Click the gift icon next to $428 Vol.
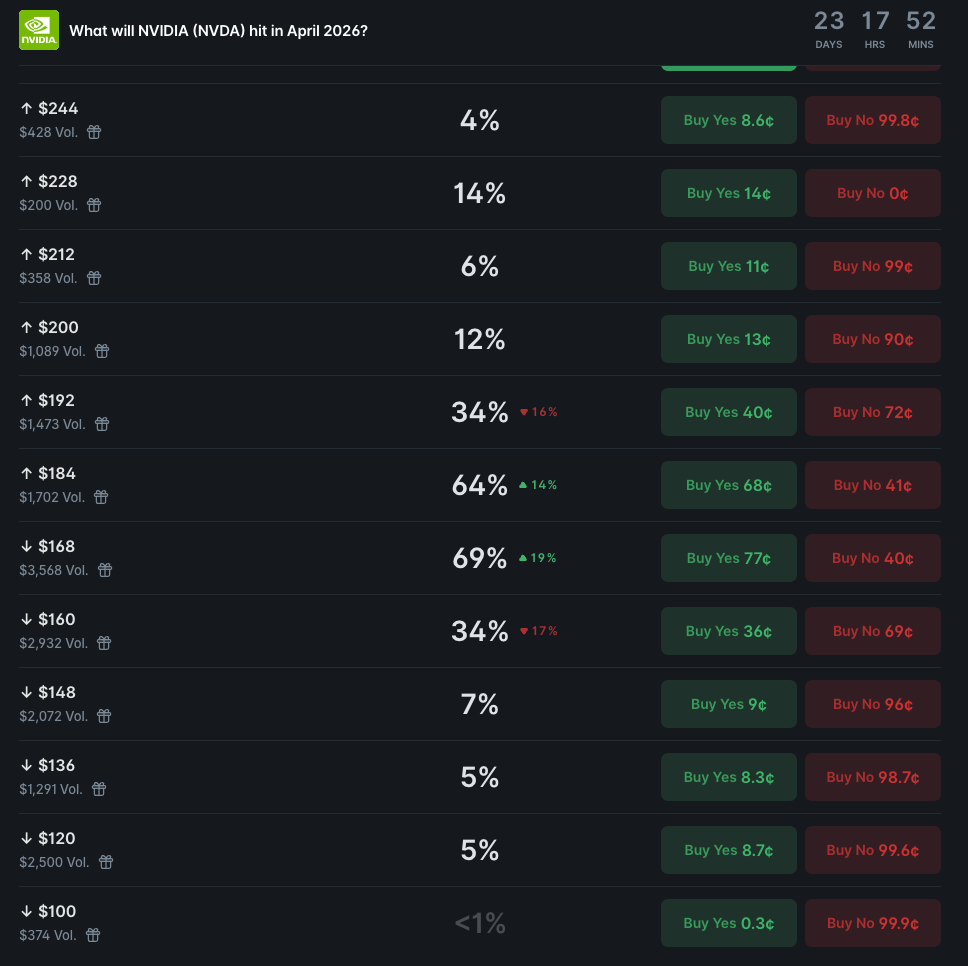Image resolution: width=968 pixels, height=966 pixels. pyautogui.click(x=93, y=132)
